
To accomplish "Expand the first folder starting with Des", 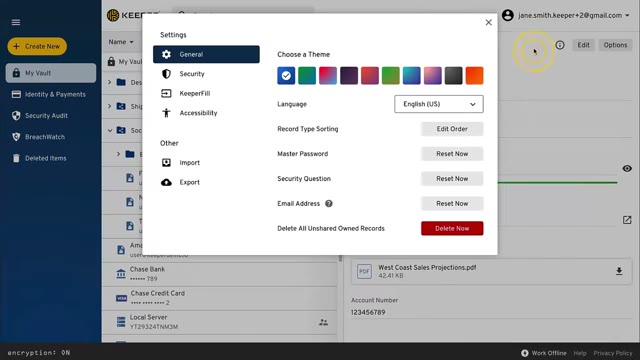I will coord(109,82).
